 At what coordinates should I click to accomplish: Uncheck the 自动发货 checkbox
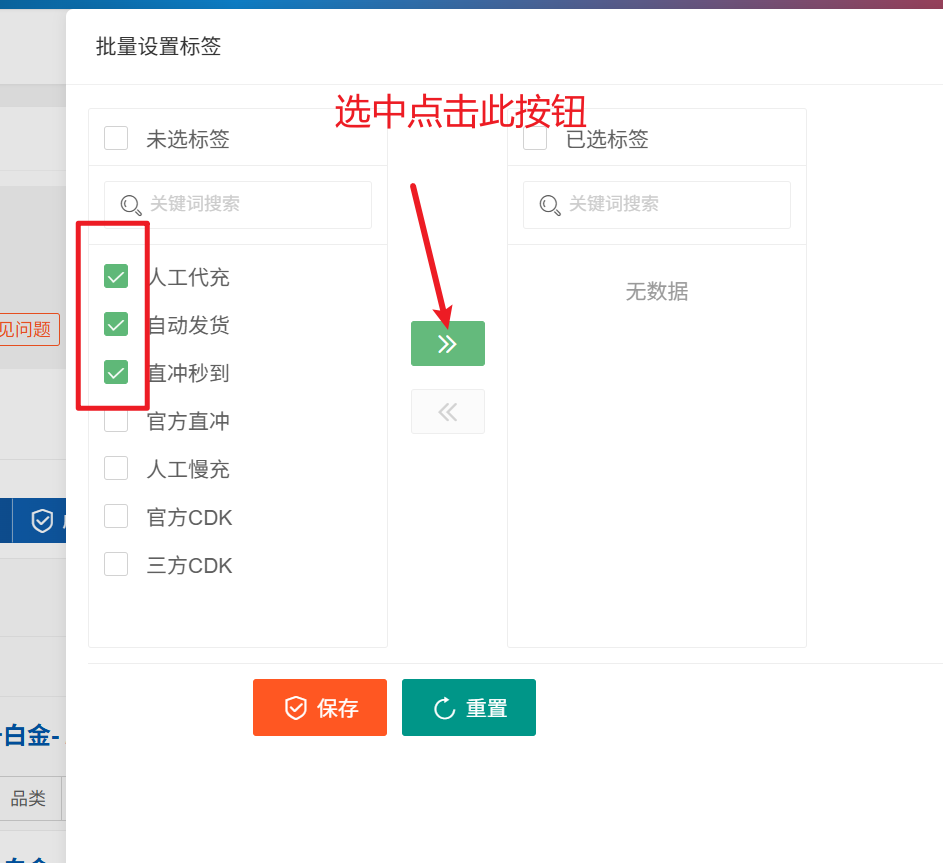pyautogui.click(x=116, y=324)
